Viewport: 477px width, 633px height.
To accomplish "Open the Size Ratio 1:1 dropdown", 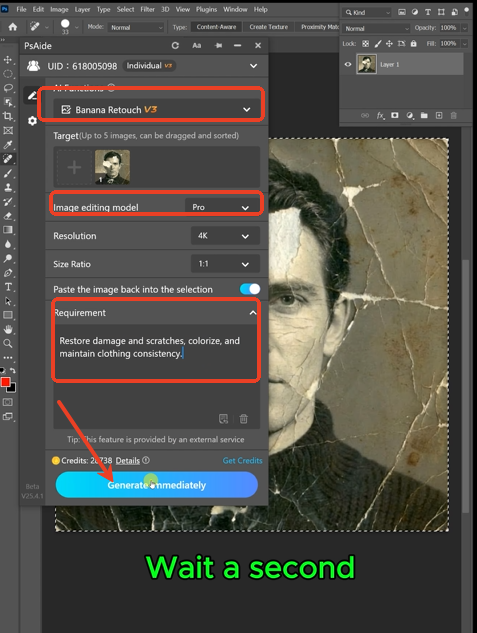I will point(225,264).
